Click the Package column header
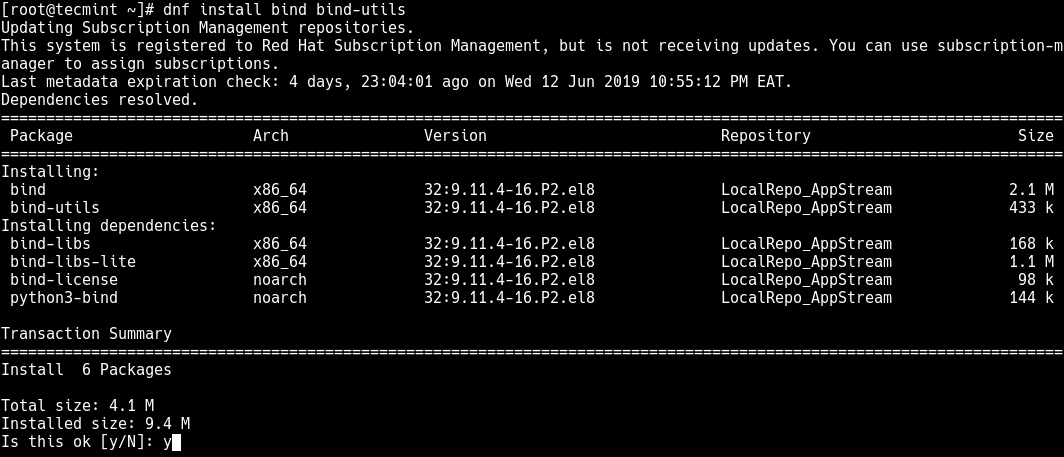Viewport: 1064px width, 457px height. 41,136
